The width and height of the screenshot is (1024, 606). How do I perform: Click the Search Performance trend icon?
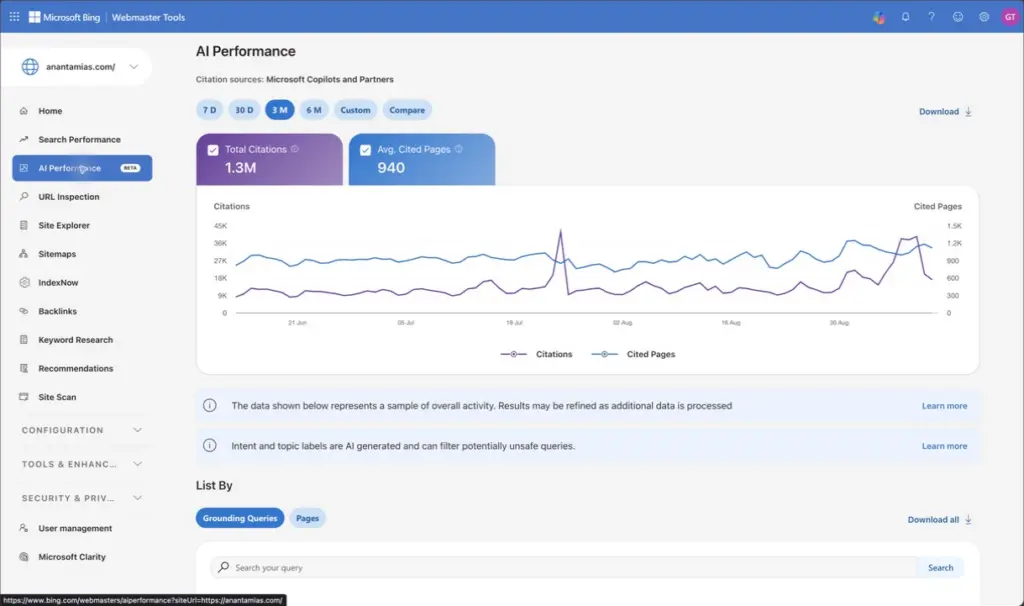[x=24, y=139]
